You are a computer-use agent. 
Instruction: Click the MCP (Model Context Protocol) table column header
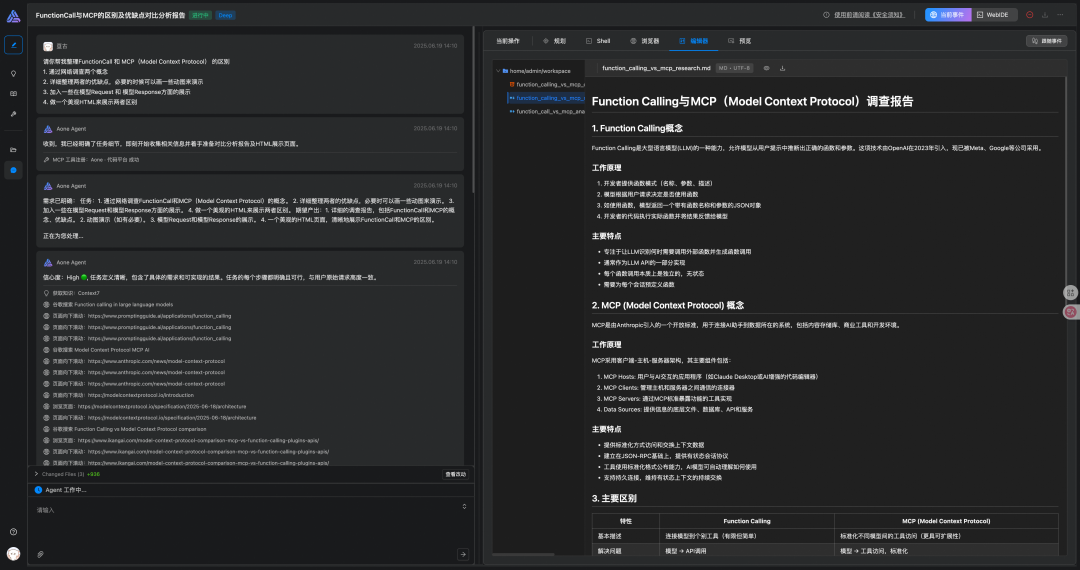click(946, 521)
